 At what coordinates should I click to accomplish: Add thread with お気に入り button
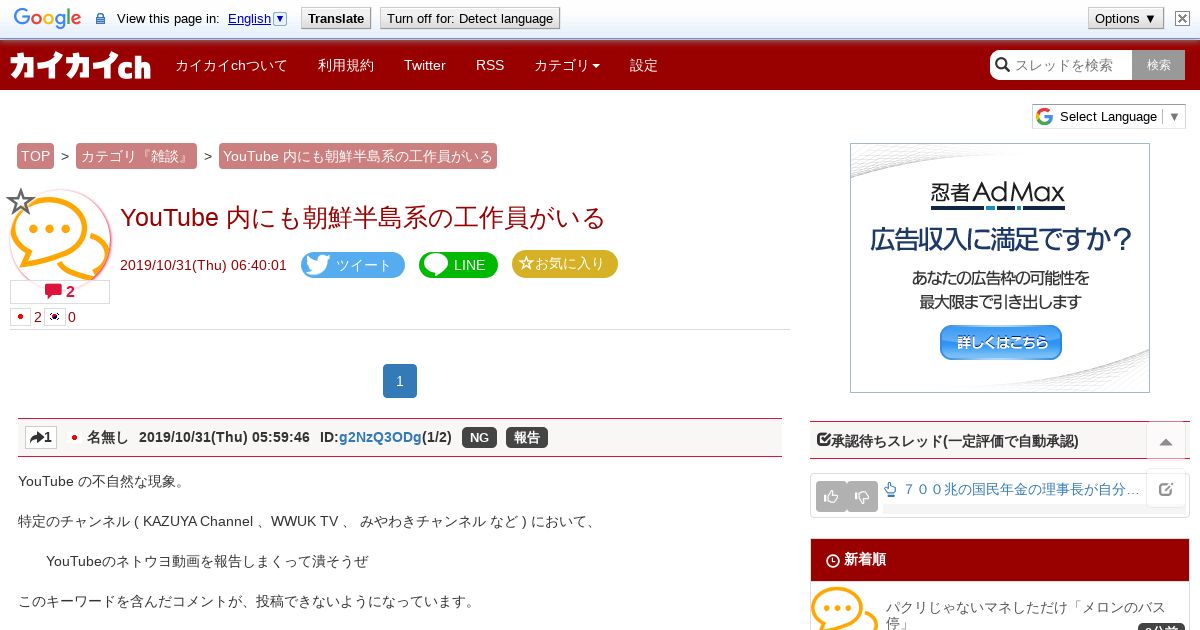click(x=565, y=264)
